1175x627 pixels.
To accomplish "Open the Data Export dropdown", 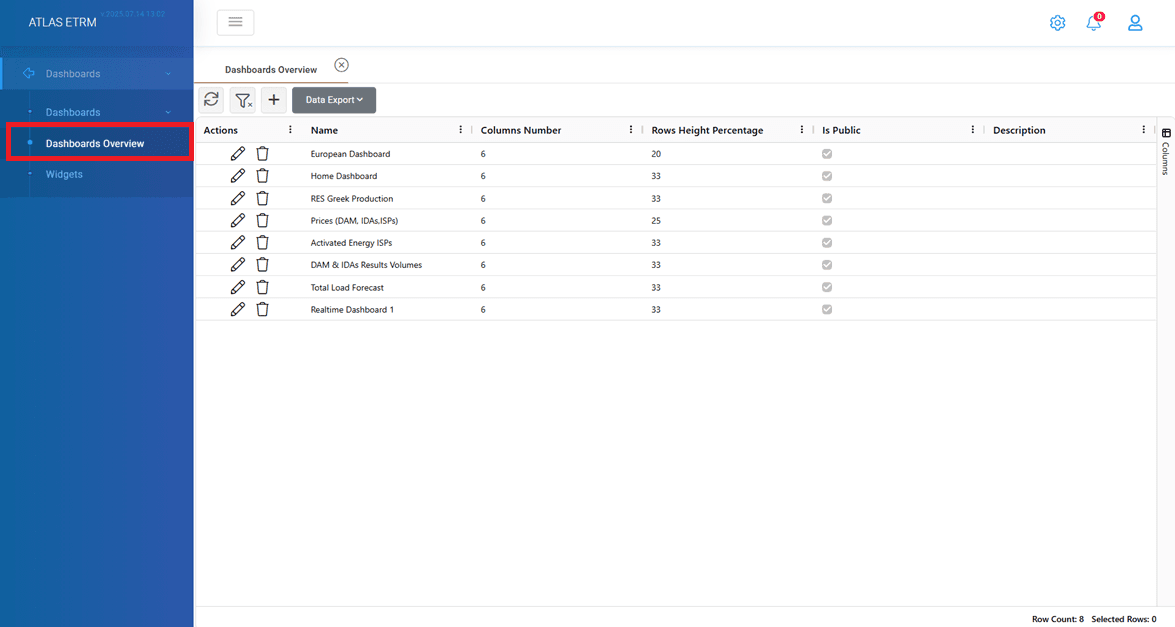I will pyautogui.click(x=334, y=100).
